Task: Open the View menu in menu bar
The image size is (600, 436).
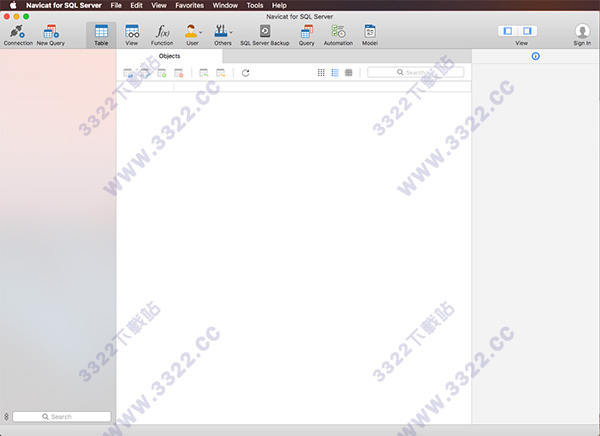Action: [x=158, y=5]
